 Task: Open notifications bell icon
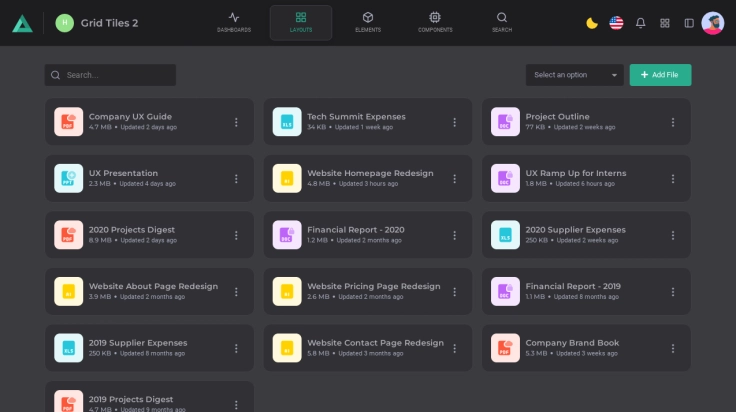point(640,23)
